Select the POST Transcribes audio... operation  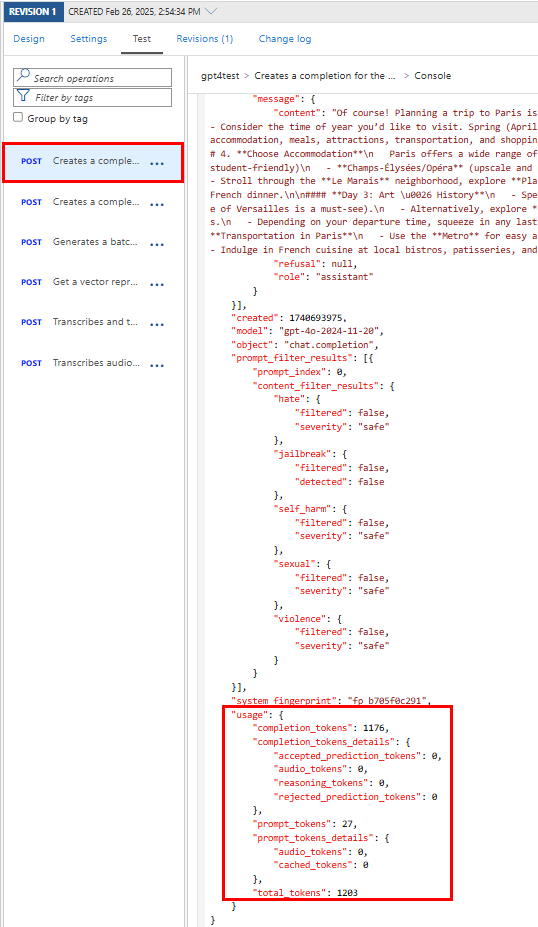pyautogui.click(x=93, y=363)
